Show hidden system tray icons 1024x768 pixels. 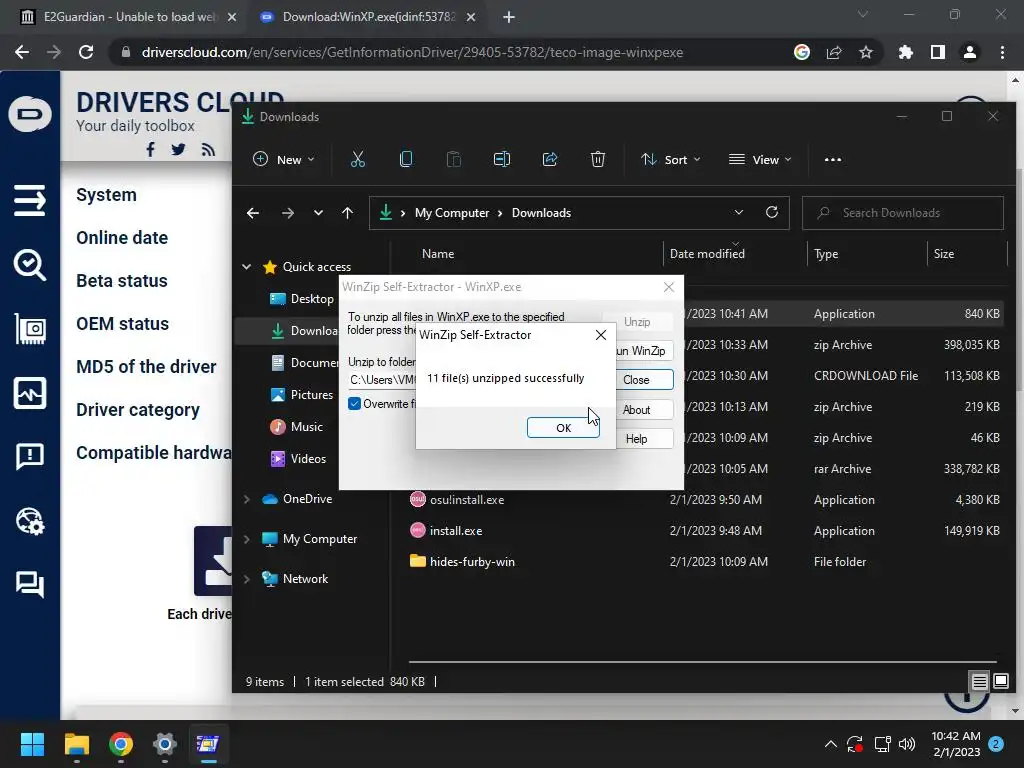tap(830, 744)
